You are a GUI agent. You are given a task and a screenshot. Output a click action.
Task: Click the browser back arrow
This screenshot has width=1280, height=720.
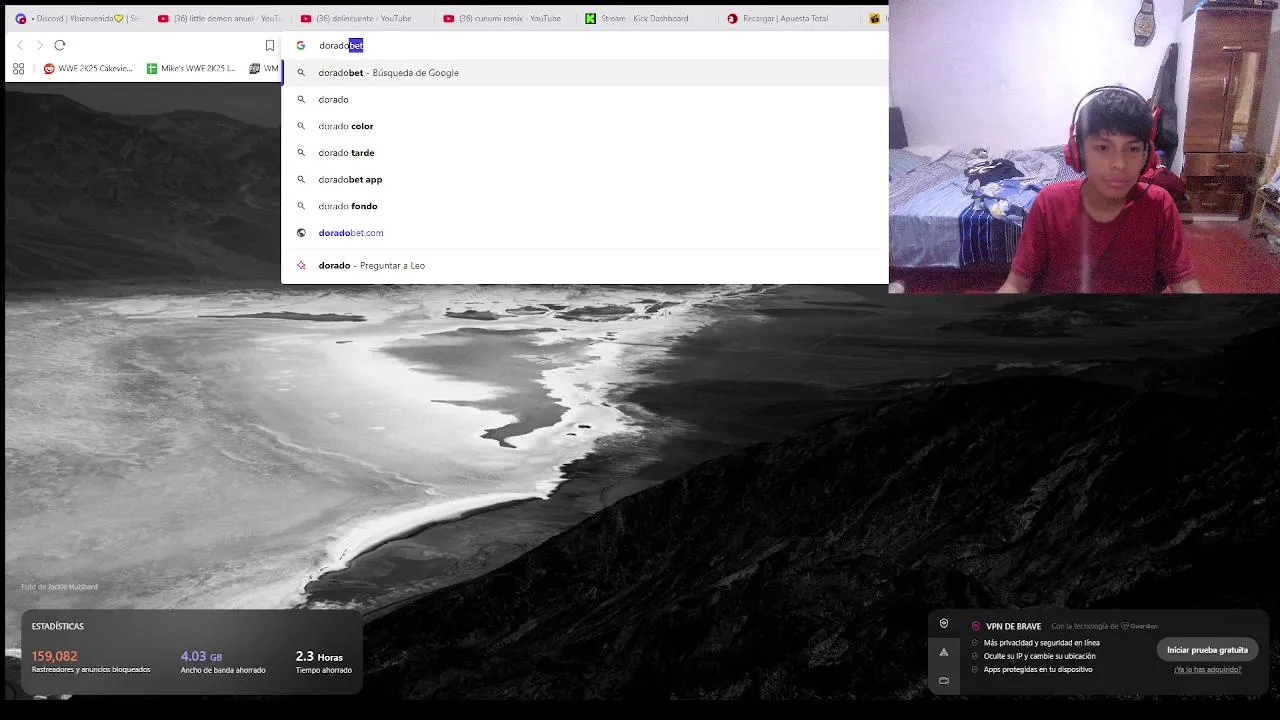click(x=20, y=45)
